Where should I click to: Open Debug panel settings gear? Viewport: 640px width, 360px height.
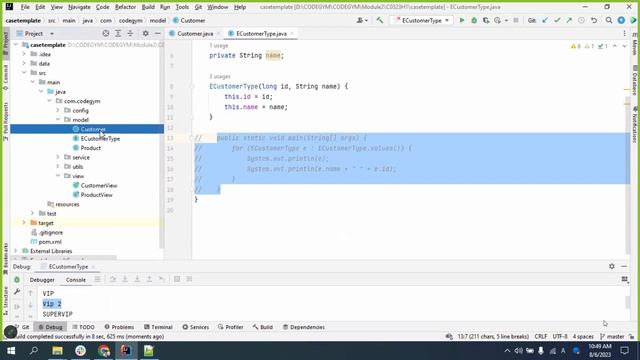(x=611, y=266)
